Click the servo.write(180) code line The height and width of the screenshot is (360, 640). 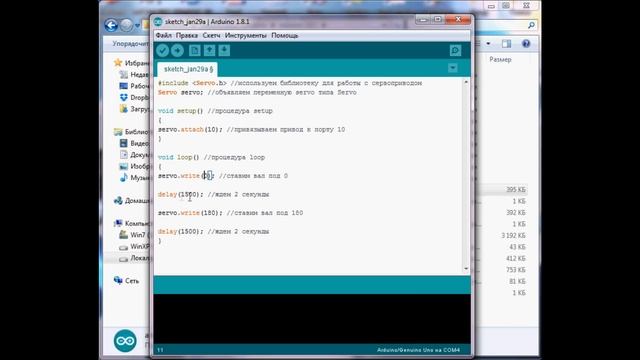[231, 213]
